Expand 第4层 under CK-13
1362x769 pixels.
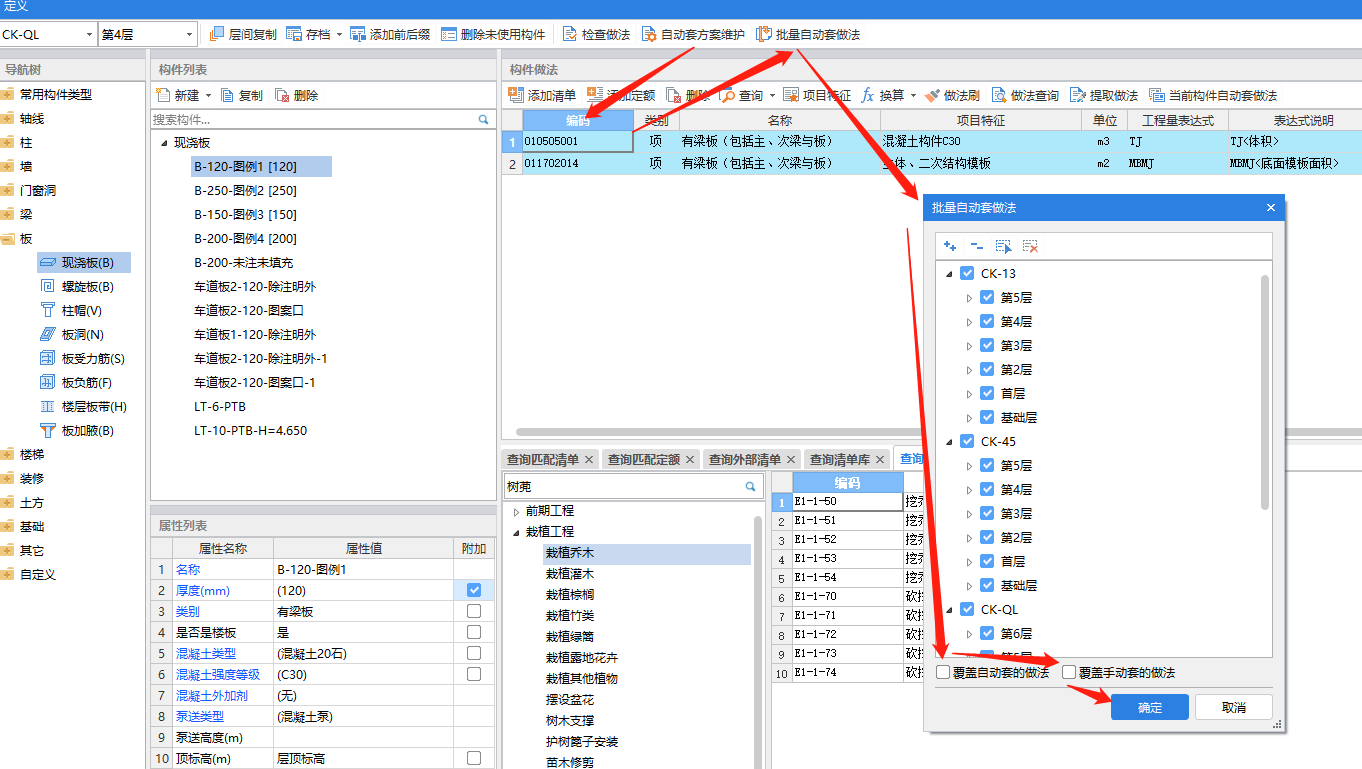coord(968,321)
